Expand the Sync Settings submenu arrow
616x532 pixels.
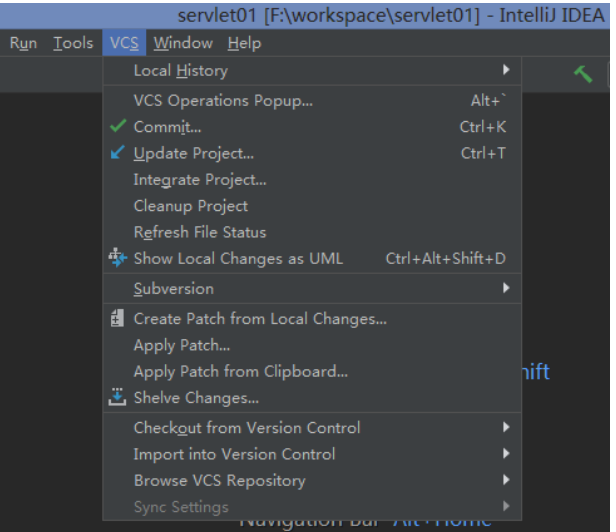[506, 506]
